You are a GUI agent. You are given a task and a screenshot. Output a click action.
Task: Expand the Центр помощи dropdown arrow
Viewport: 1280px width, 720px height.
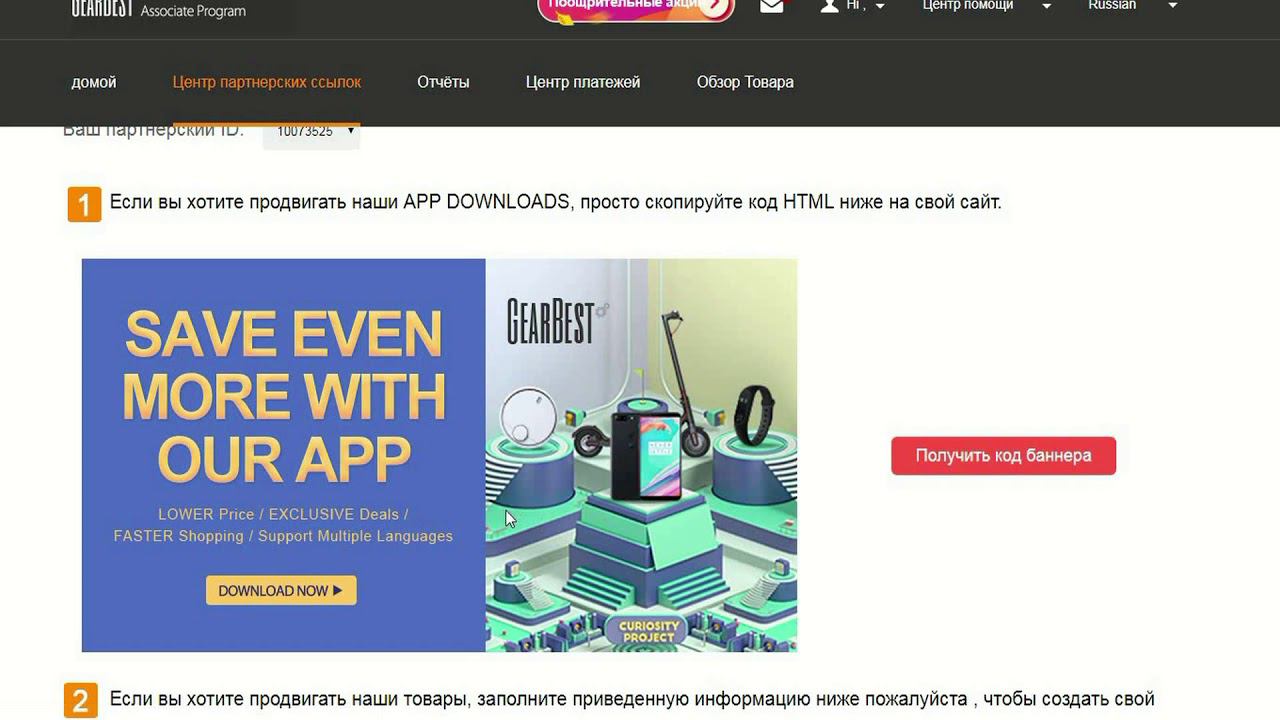pos(1046,6)
